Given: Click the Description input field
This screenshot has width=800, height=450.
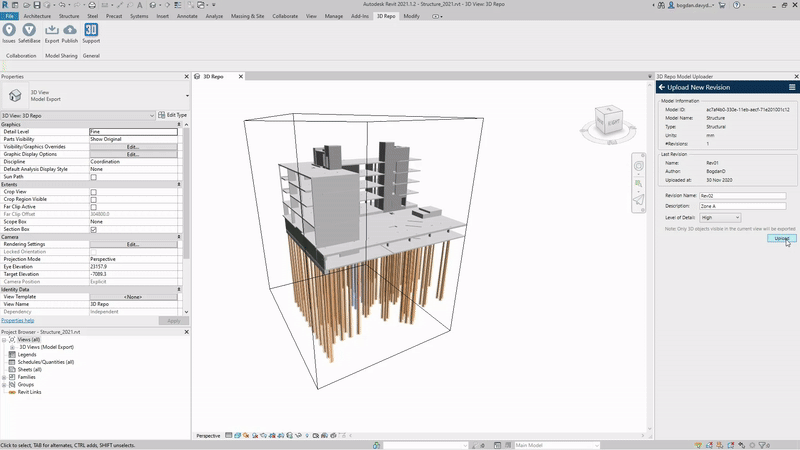Looking at the screenshot, I should [x=742, y=206].
